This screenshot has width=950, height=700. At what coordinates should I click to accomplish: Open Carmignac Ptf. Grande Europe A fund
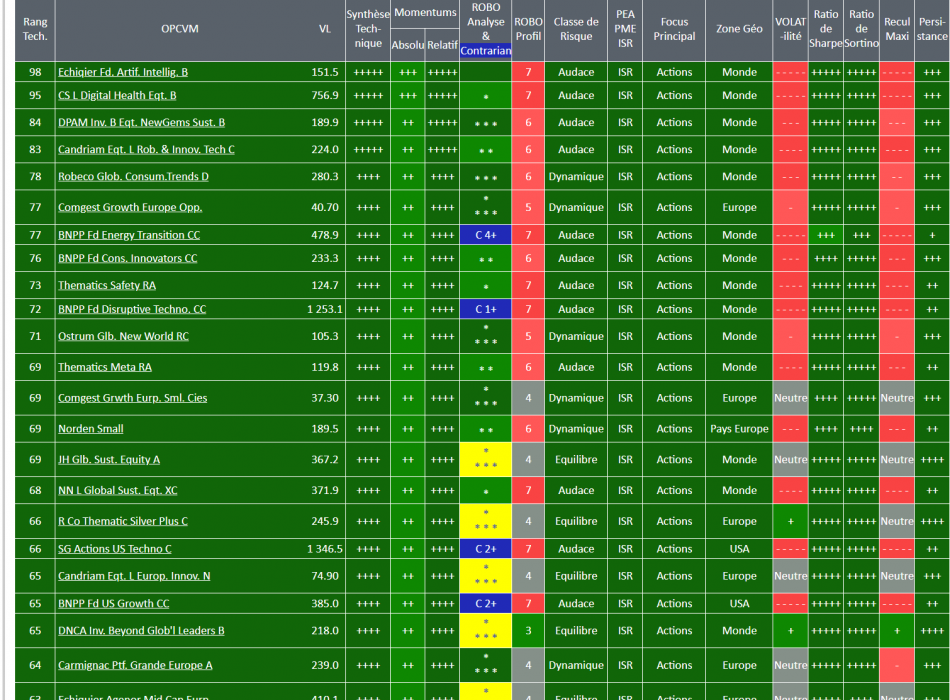click(x=135, y=665)
